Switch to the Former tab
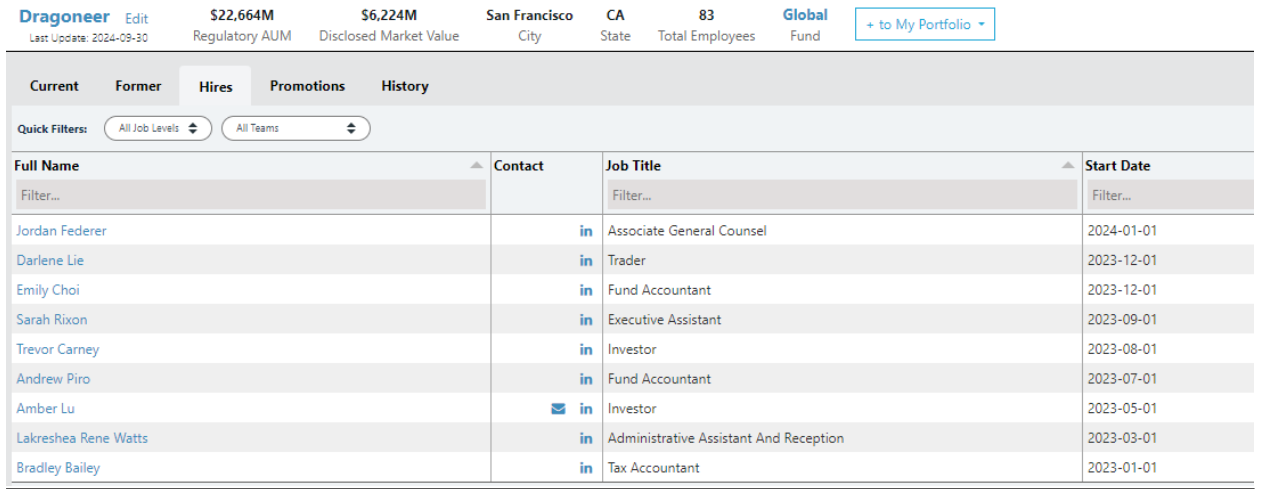The height and width of the screenshot is (498, 1262). tap(138, 86)
